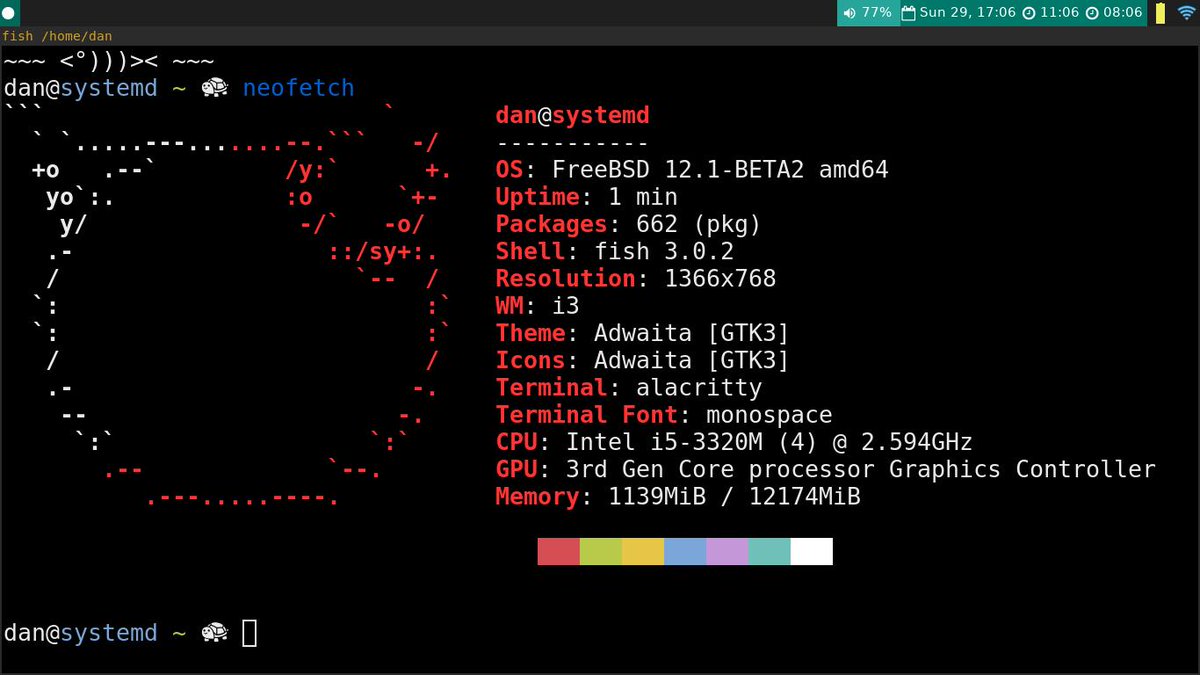Click the red swatch in the neofetch color palette
This screenshot has height=675, width=1200.
point(557,550)
